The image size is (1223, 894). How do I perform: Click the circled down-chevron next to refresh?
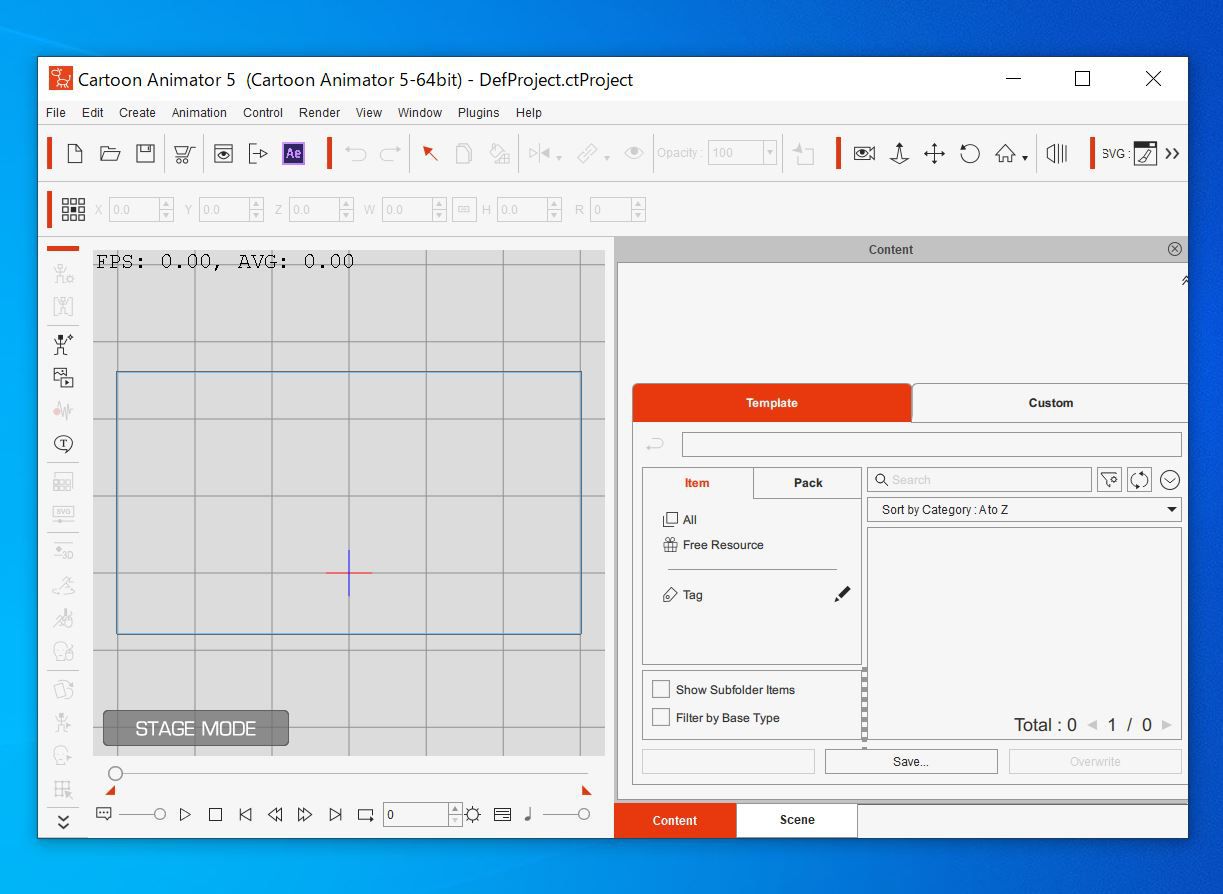(x=1170, y=480)
